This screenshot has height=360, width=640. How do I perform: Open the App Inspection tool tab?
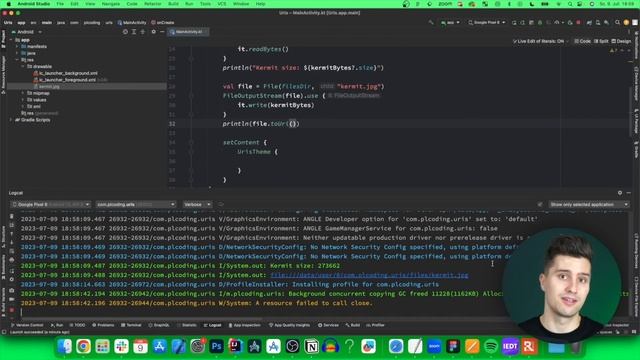[244, 325]
